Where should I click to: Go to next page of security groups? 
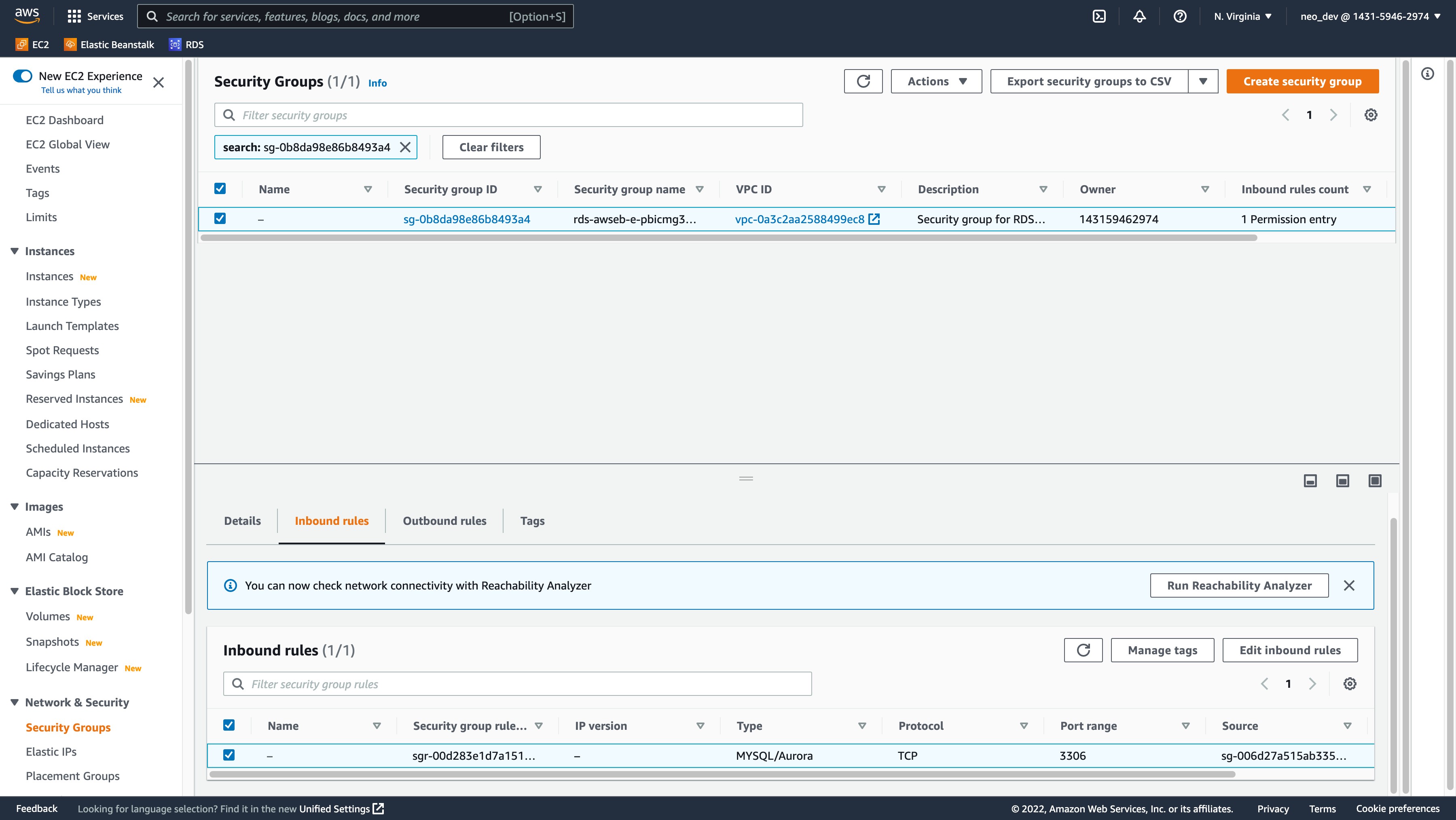coord(1333,115)
